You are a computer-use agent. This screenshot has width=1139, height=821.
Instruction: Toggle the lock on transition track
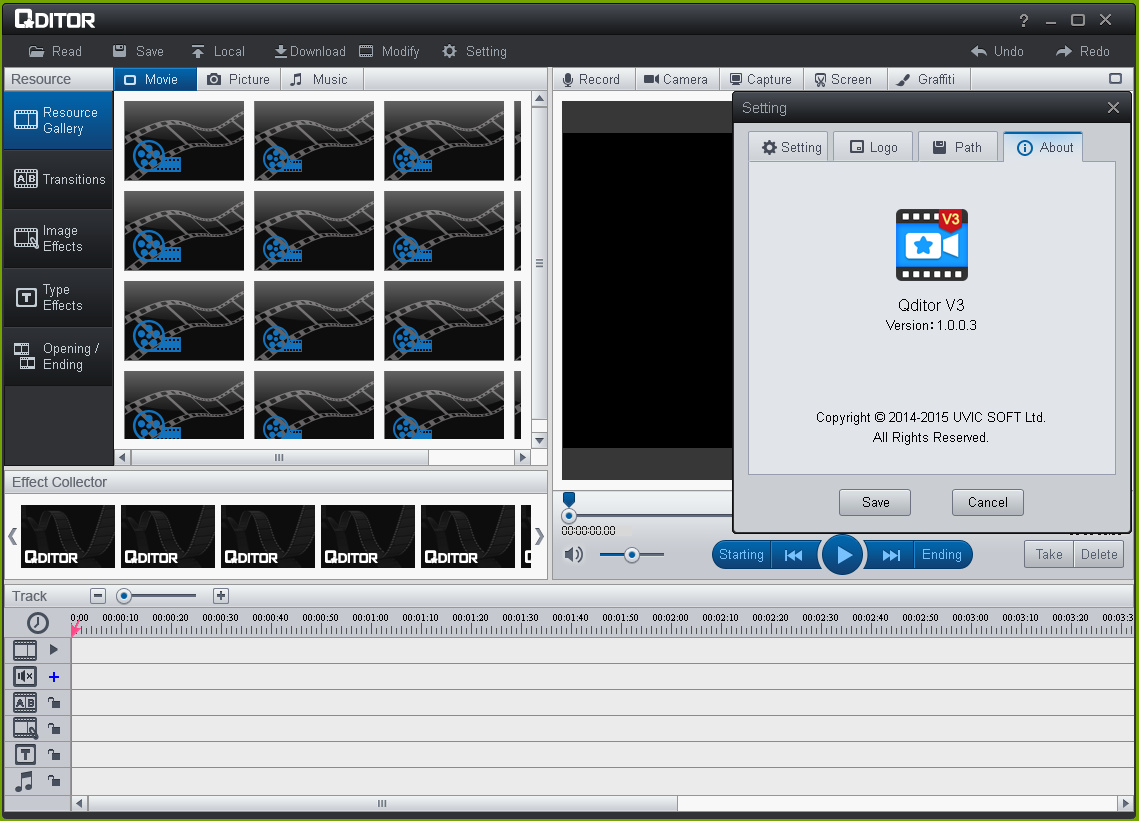coord(54,703)
